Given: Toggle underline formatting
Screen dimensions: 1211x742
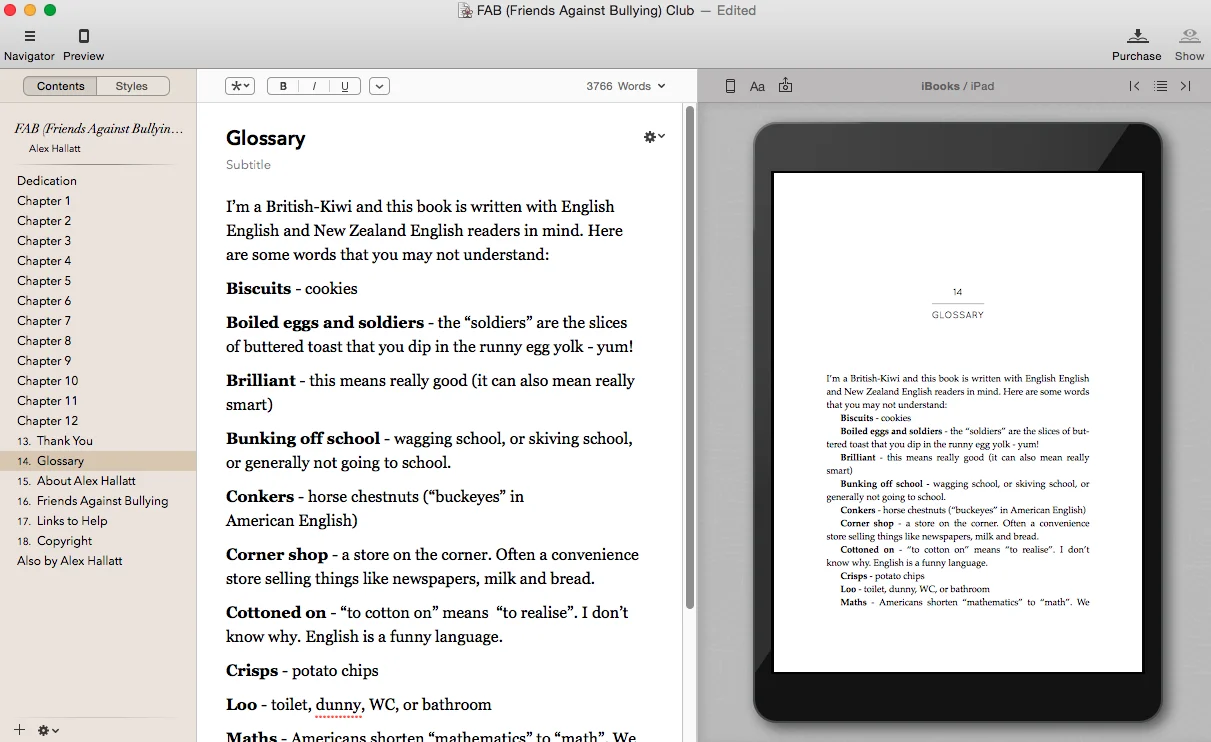Looking at the screenshot, I should point(345,86).
